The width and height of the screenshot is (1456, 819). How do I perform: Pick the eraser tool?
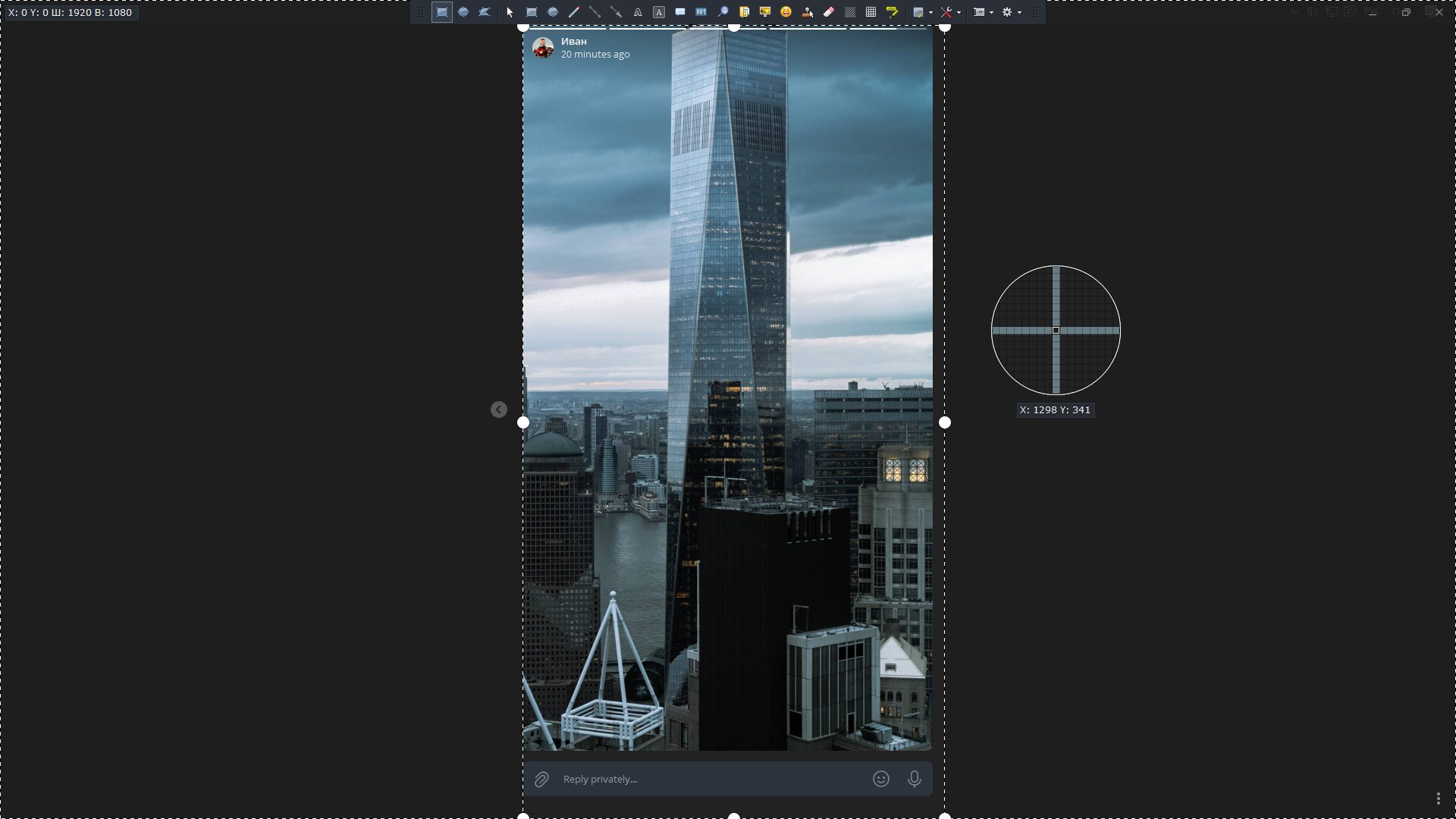point(829,12)
